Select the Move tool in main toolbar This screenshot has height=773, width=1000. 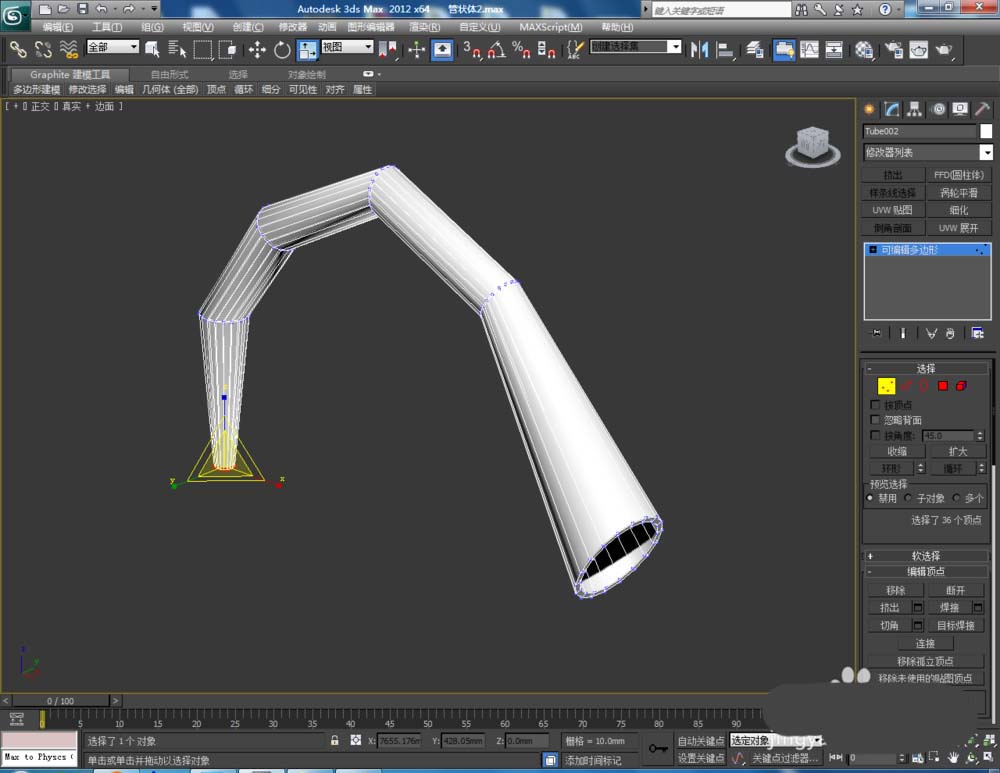click(x=257, y=49)
